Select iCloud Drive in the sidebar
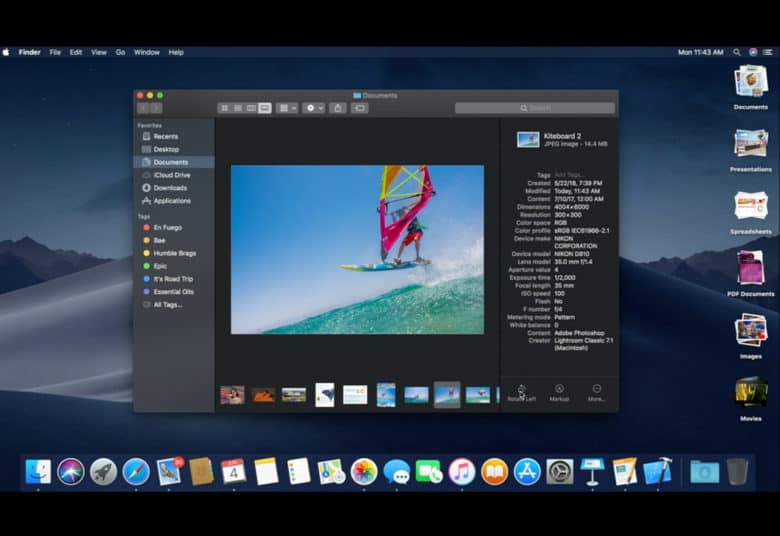The image size is (780, 536). (x=171, y=175)
